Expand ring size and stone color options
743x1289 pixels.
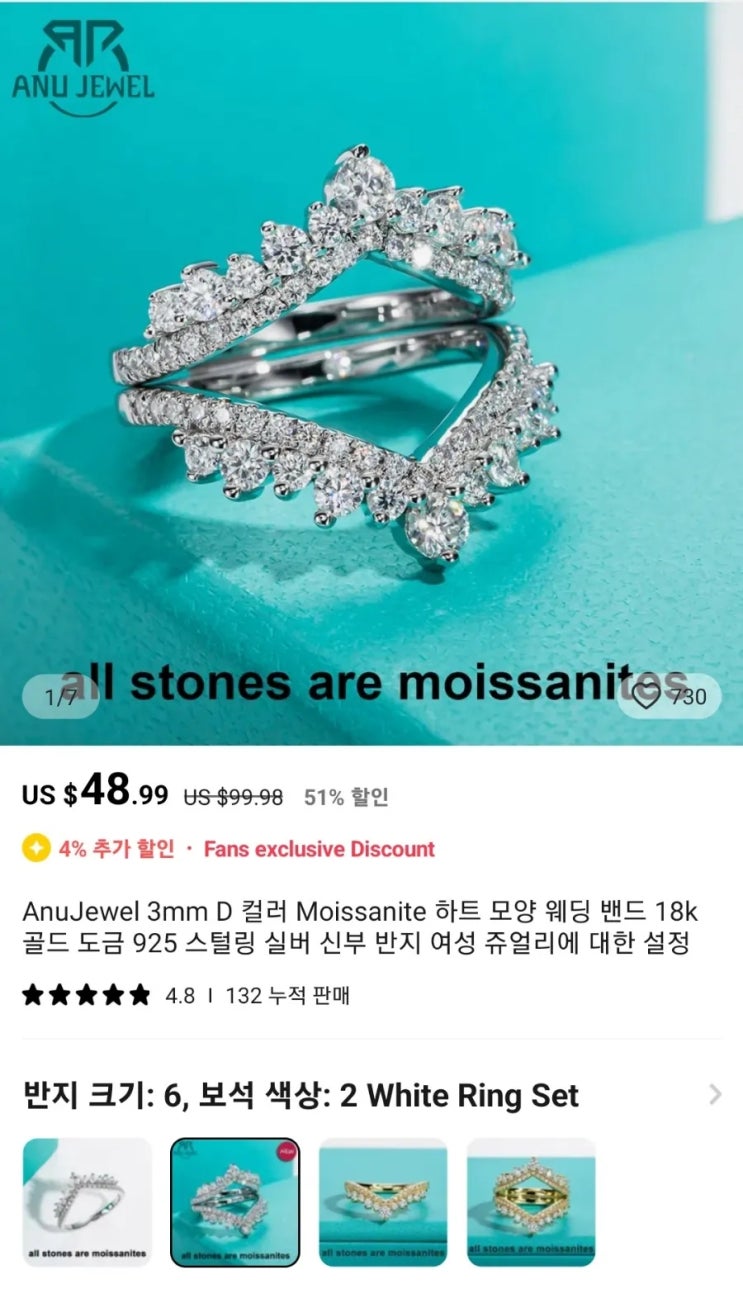pos(715,1095)
